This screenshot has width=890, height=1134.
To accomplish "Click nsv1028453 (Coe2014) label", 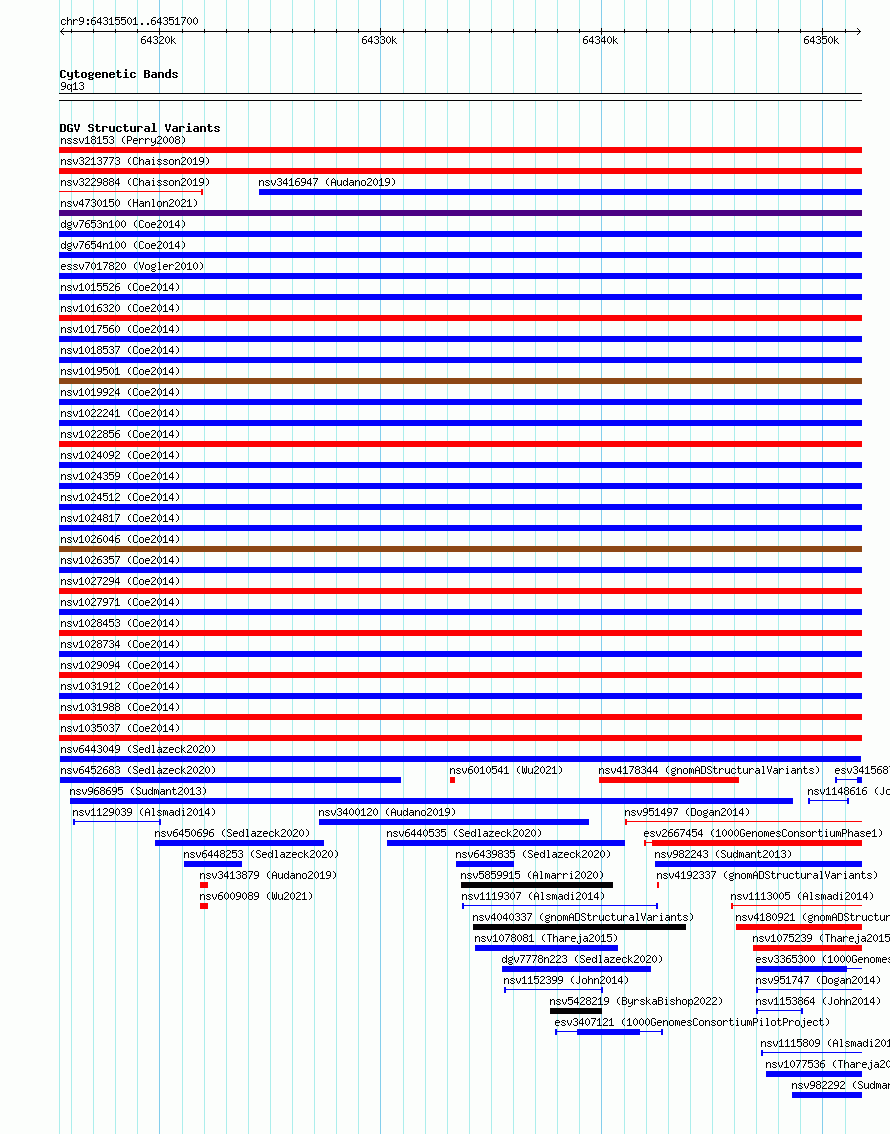I will click(x=120, y=623).
